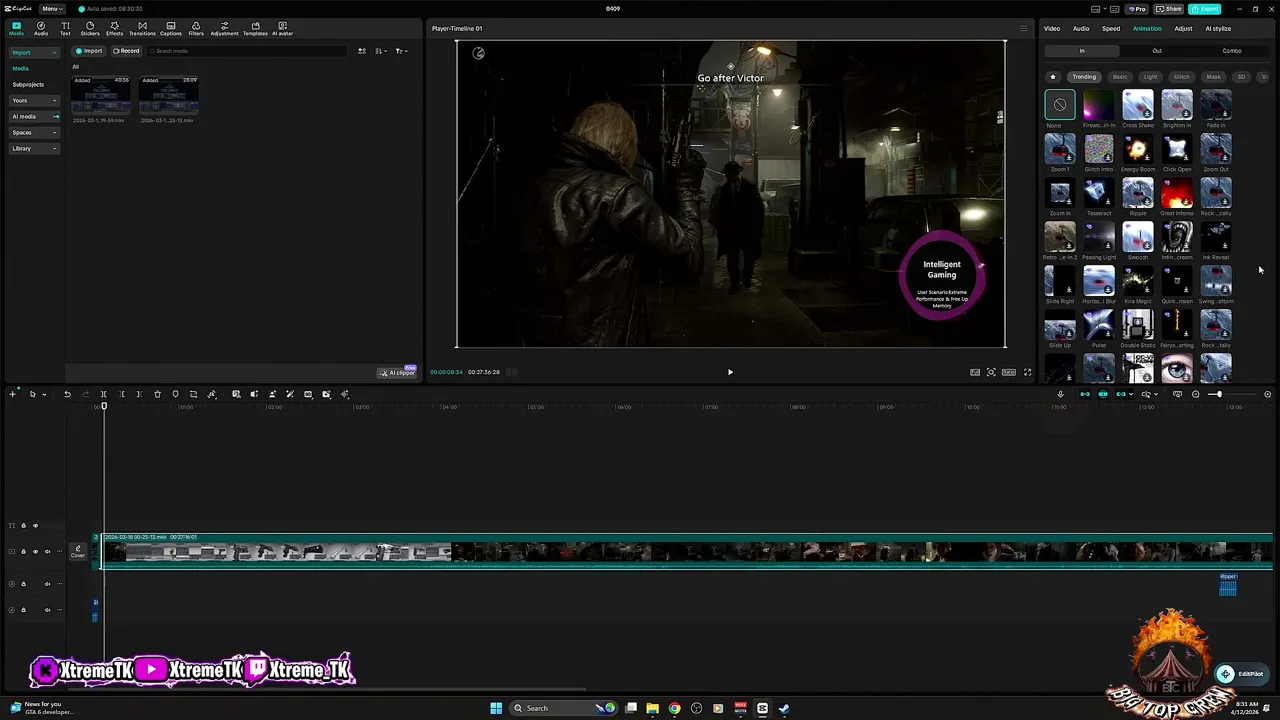Zoom out timeline with the minus icon

[x=1195, y=394]
